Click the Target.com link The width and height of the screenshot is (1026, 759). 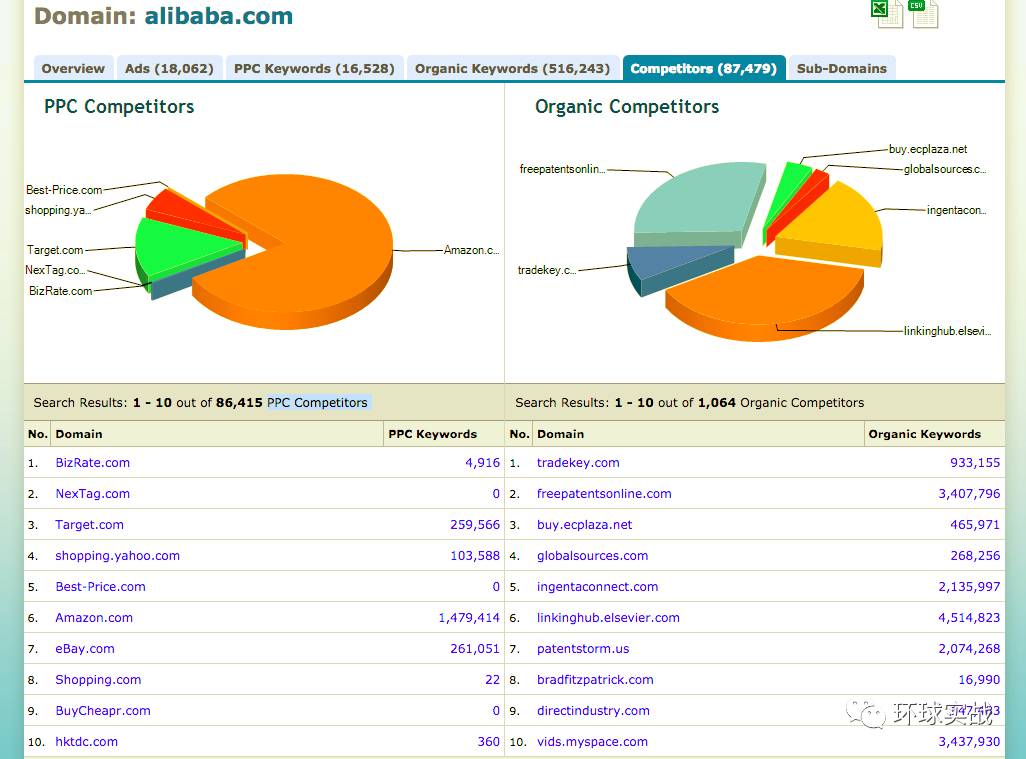click(x=89, y=525)
